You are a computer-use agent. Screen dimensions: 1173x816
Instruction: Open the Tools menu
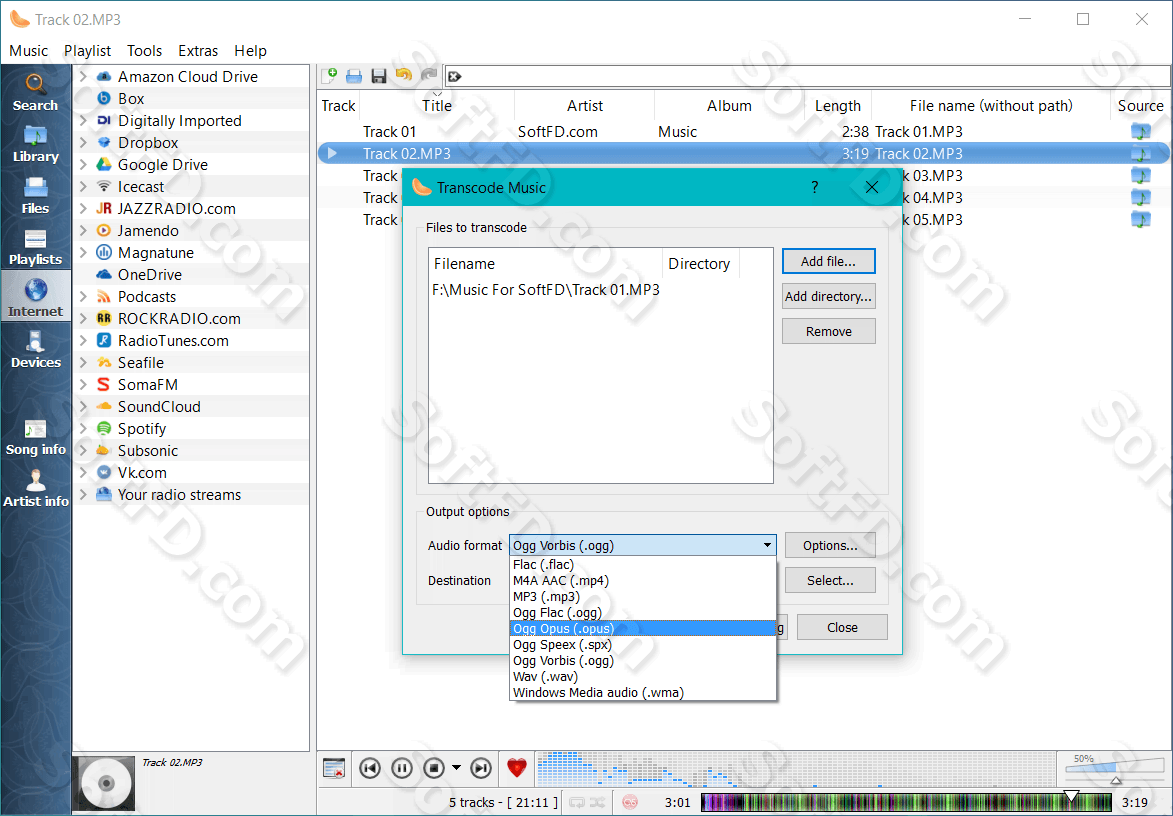click(x=144, y=51)
